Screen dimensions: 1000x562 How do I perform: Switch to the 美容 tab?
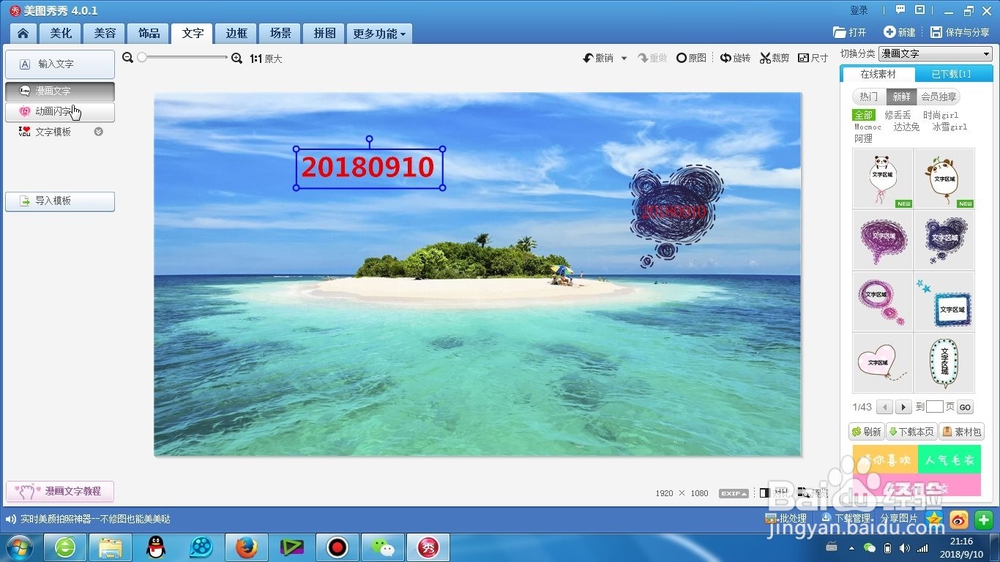[x=105, y=33]
